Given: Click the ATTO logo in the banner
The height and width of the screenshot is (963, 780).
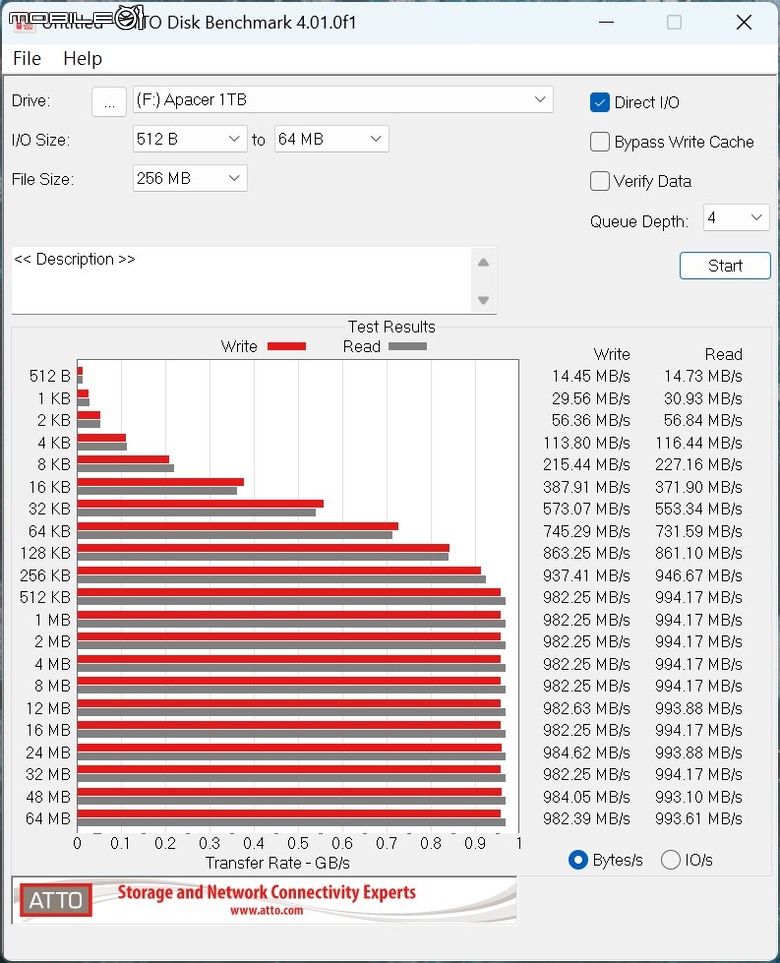Looking at the screenshot, I should point(55,900).
